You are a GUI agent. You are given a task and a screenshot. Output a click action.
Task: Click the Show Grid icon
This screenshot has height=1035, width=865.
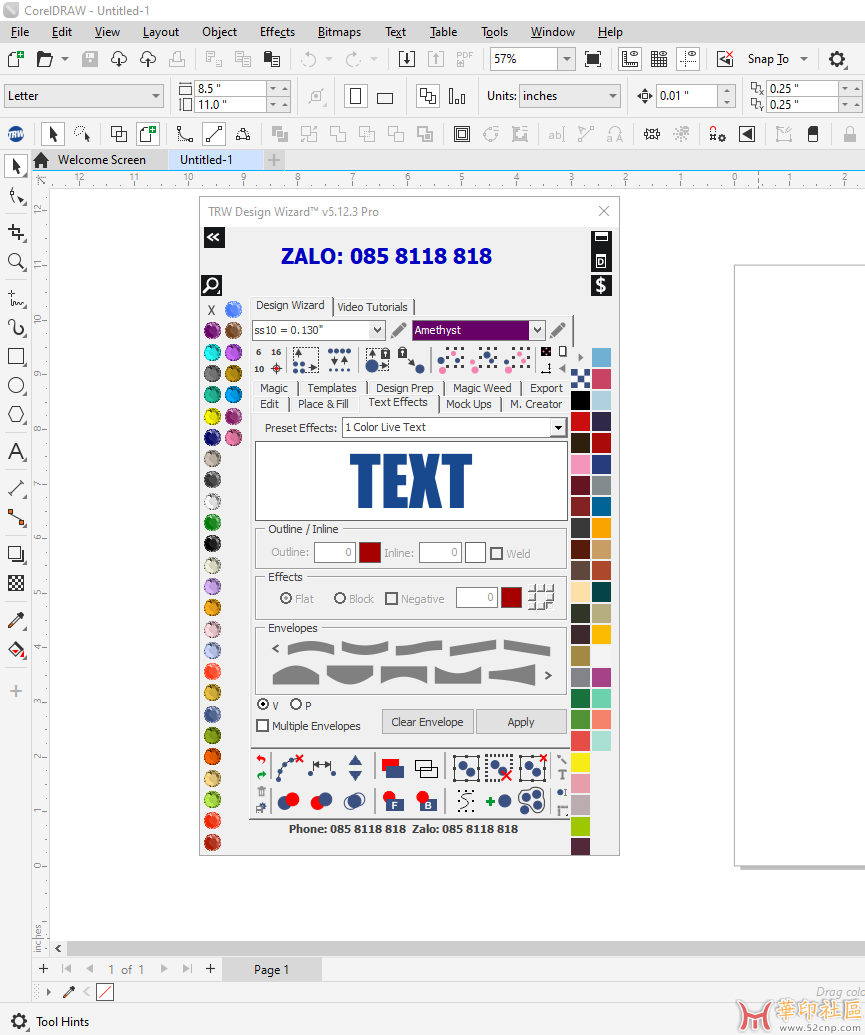coord(659,59)
